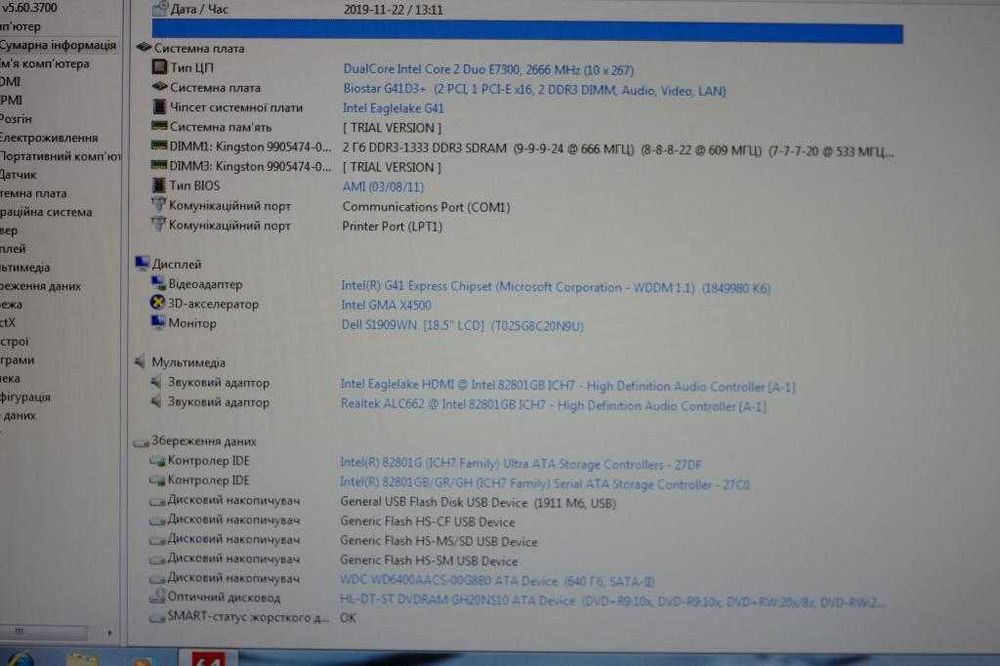Click the Generic Flash HS-CF USB Device value

[x=427, y=522]
